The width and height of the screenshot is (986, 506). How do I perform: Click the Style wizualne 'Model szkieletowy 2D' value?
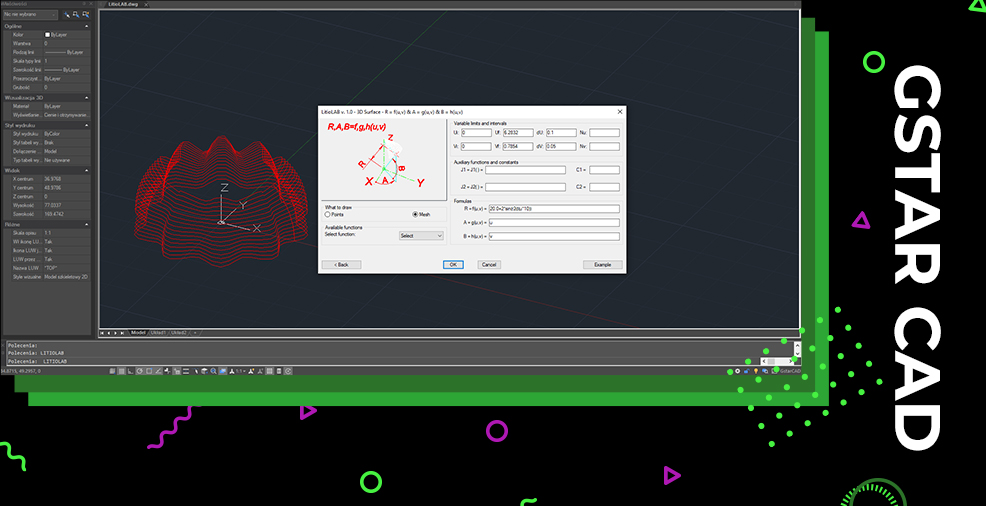tap(66, 276)
